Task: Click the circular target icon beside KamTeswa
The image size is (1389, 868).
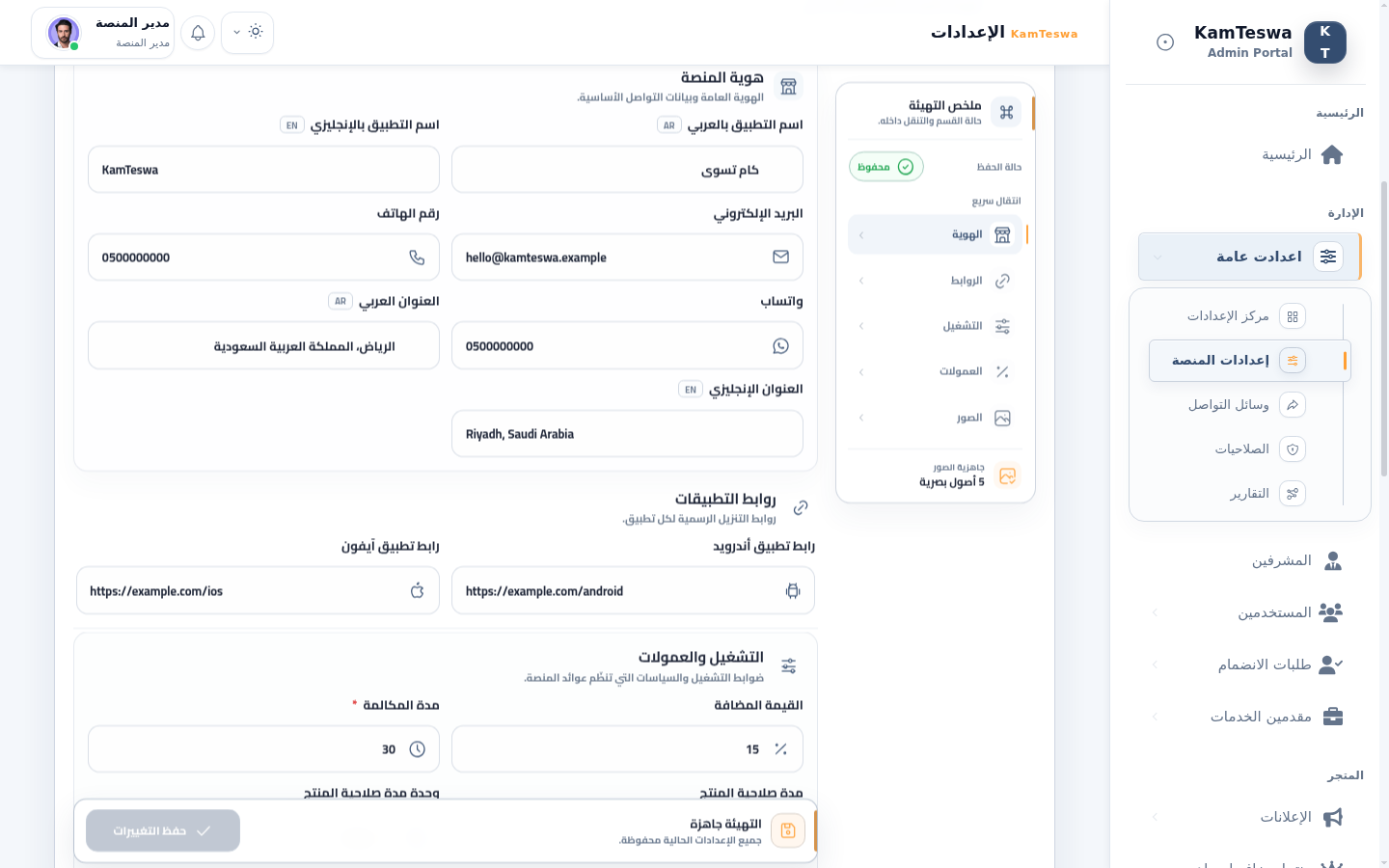Action: pos(1165,41)
